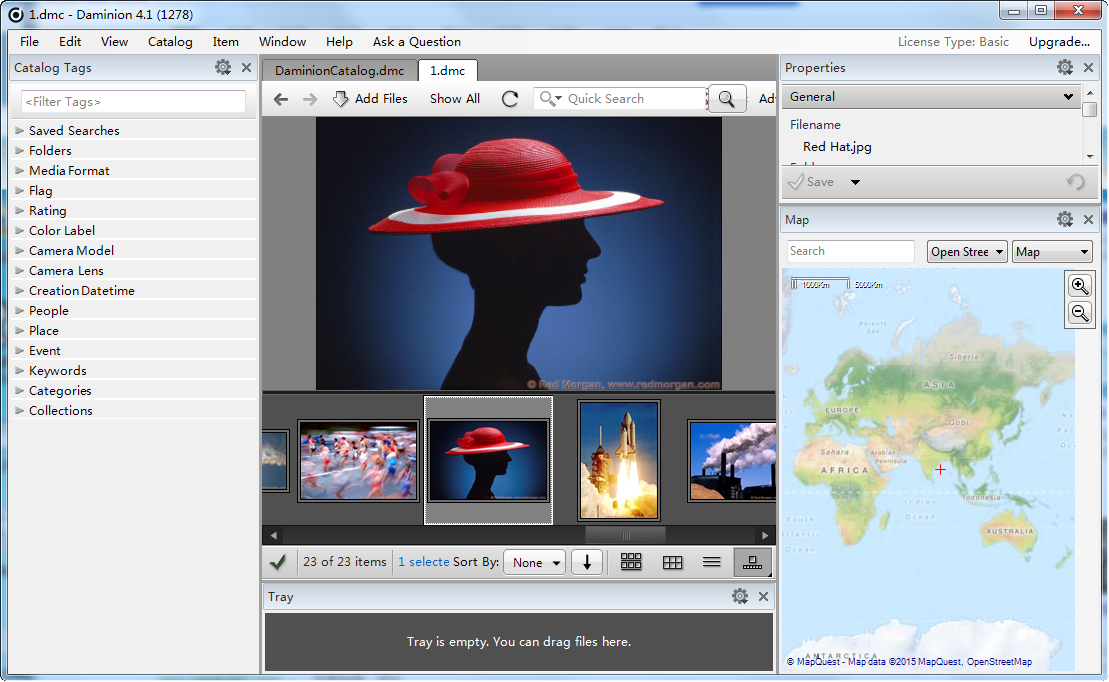Zoom in on the map
Screen dimensions: 1109x682
coord(1080,285)
